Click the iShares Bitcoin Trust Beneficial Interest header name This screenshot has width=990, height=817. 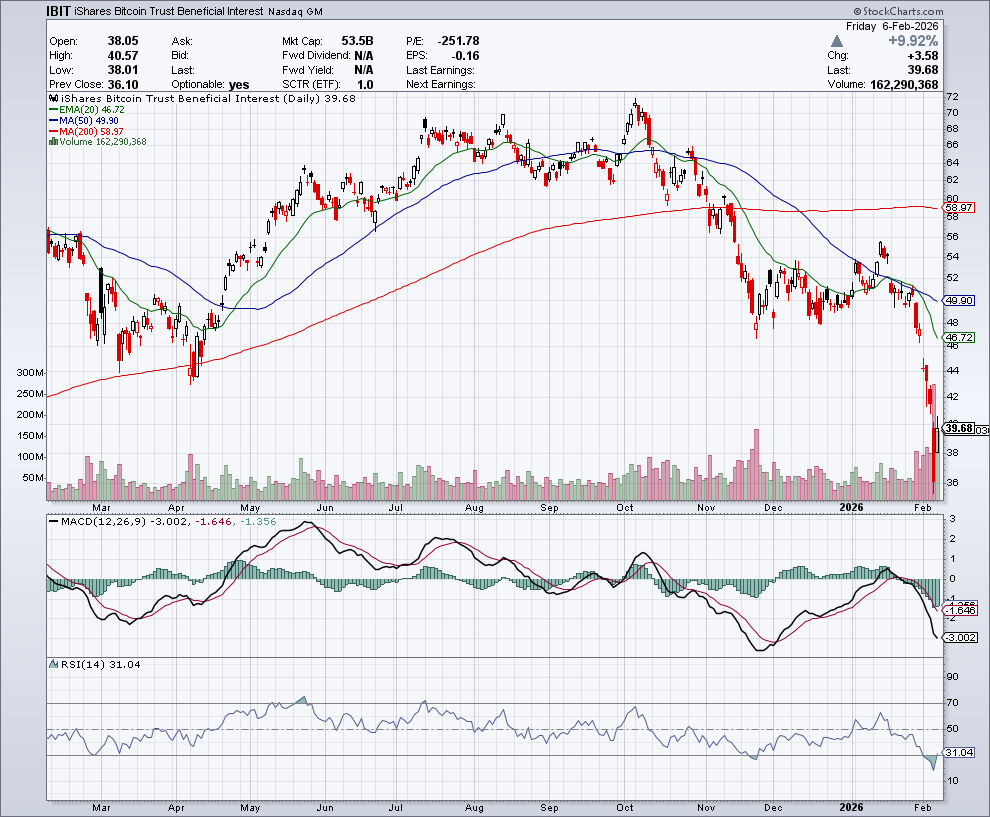[169, 11]
